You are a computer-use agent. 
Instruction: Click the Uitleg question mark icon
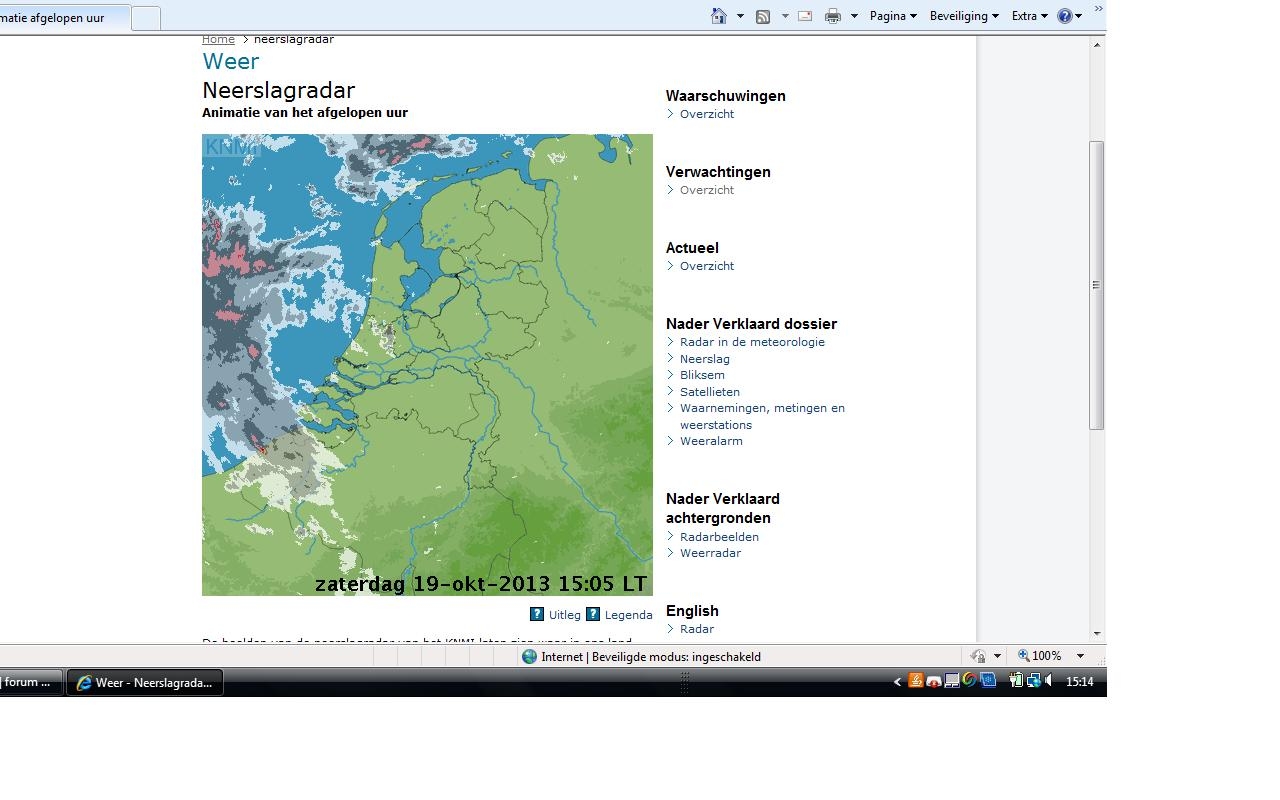coord(537,614)
